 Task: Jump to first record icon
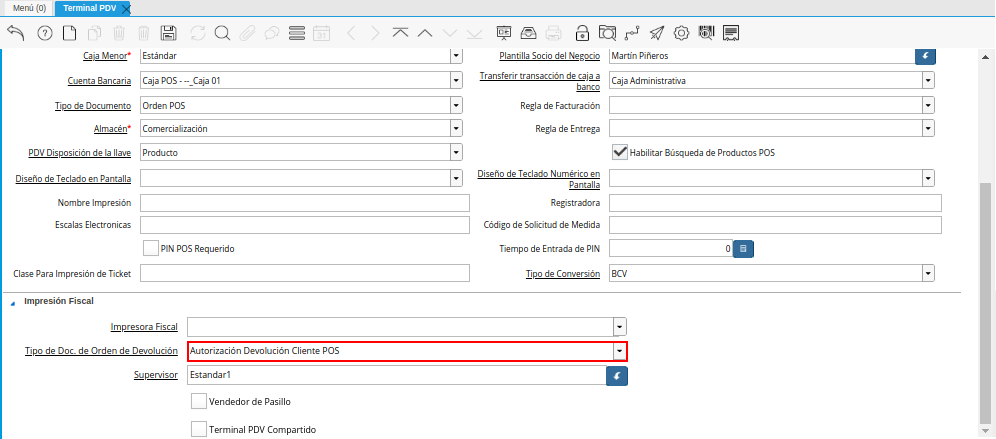pyautogui.click(x=400, y=33)
